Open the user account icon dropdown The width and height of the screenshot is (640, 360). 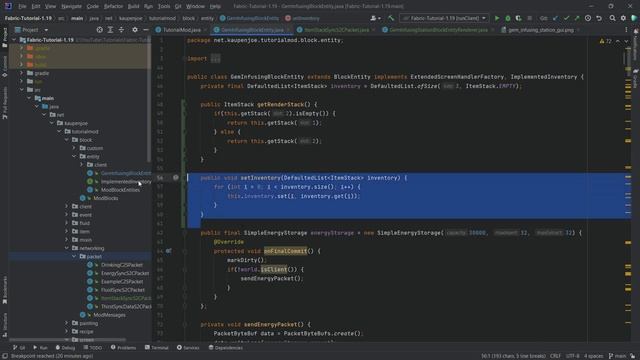[x=375, y=18]
